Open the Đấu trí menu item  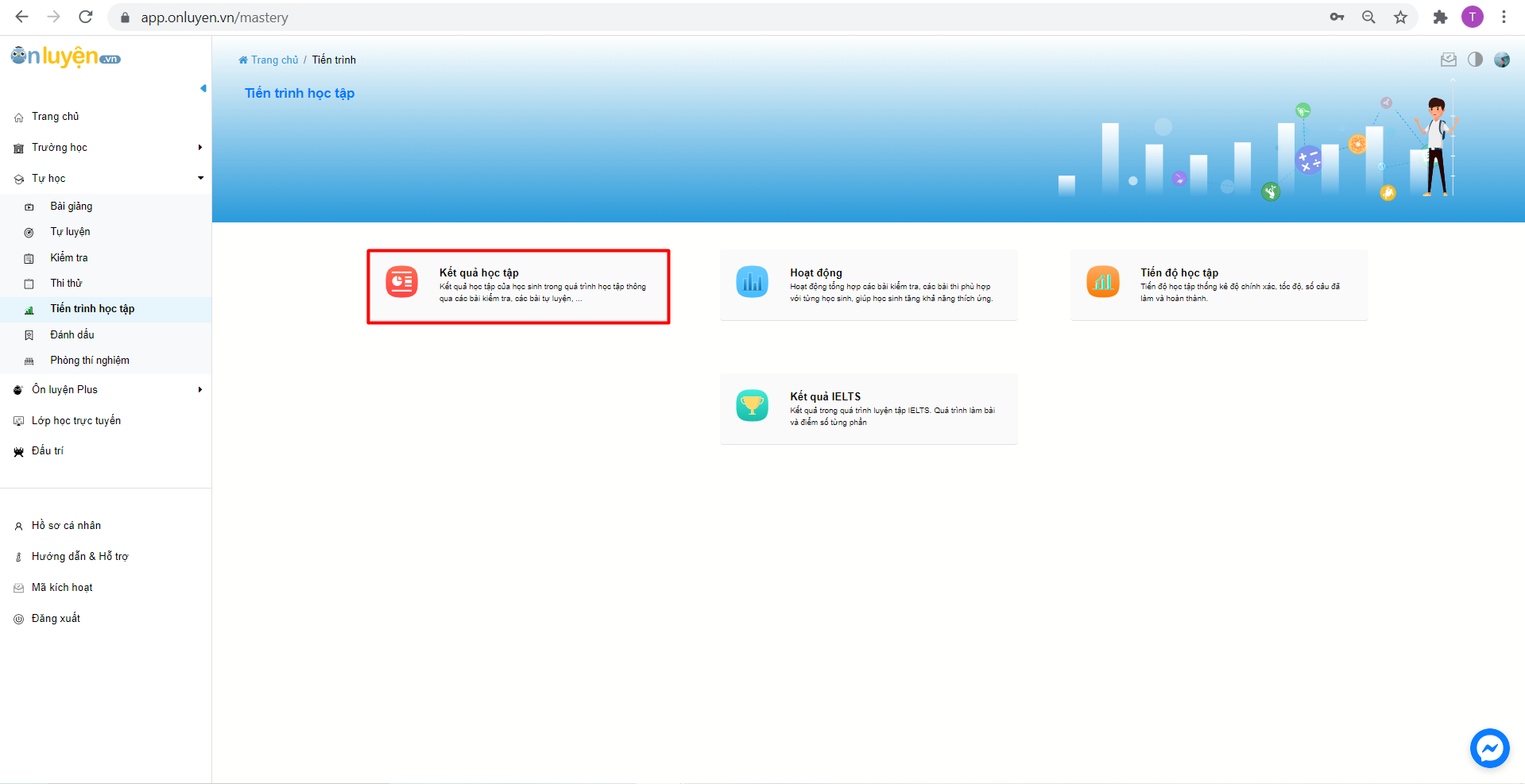[48, 450]
